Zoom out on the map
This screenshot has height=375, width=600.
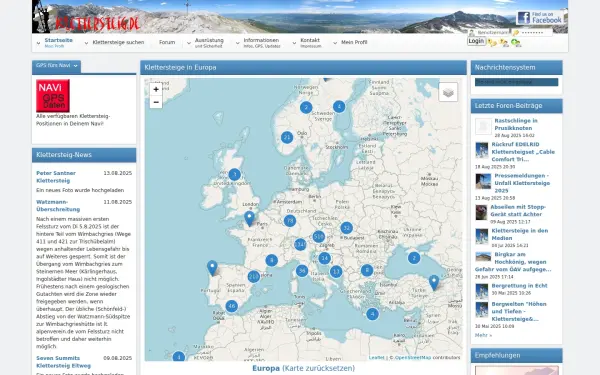point(156,102)
